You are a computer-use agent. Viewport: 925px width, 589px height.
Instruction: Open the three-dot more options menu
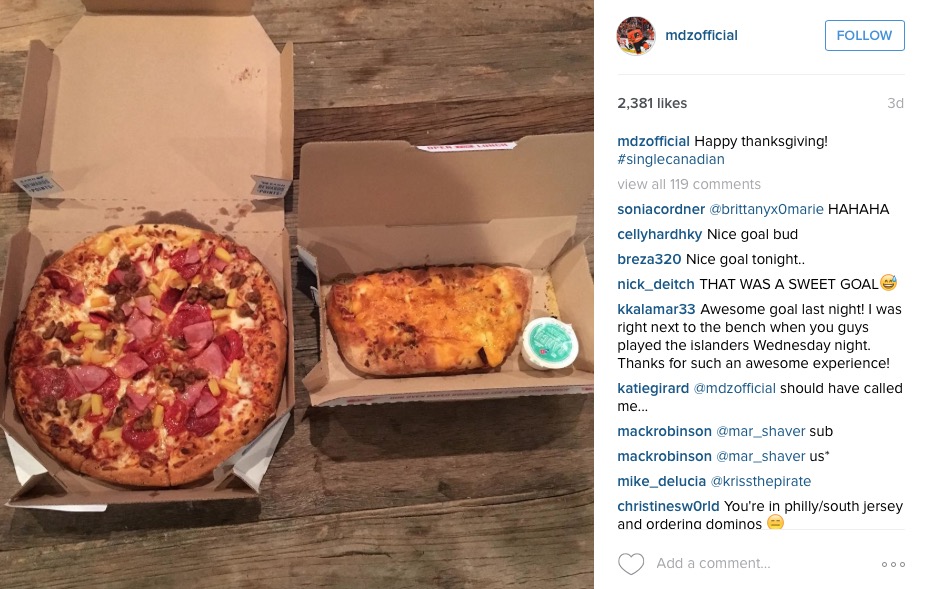[893, 564]
